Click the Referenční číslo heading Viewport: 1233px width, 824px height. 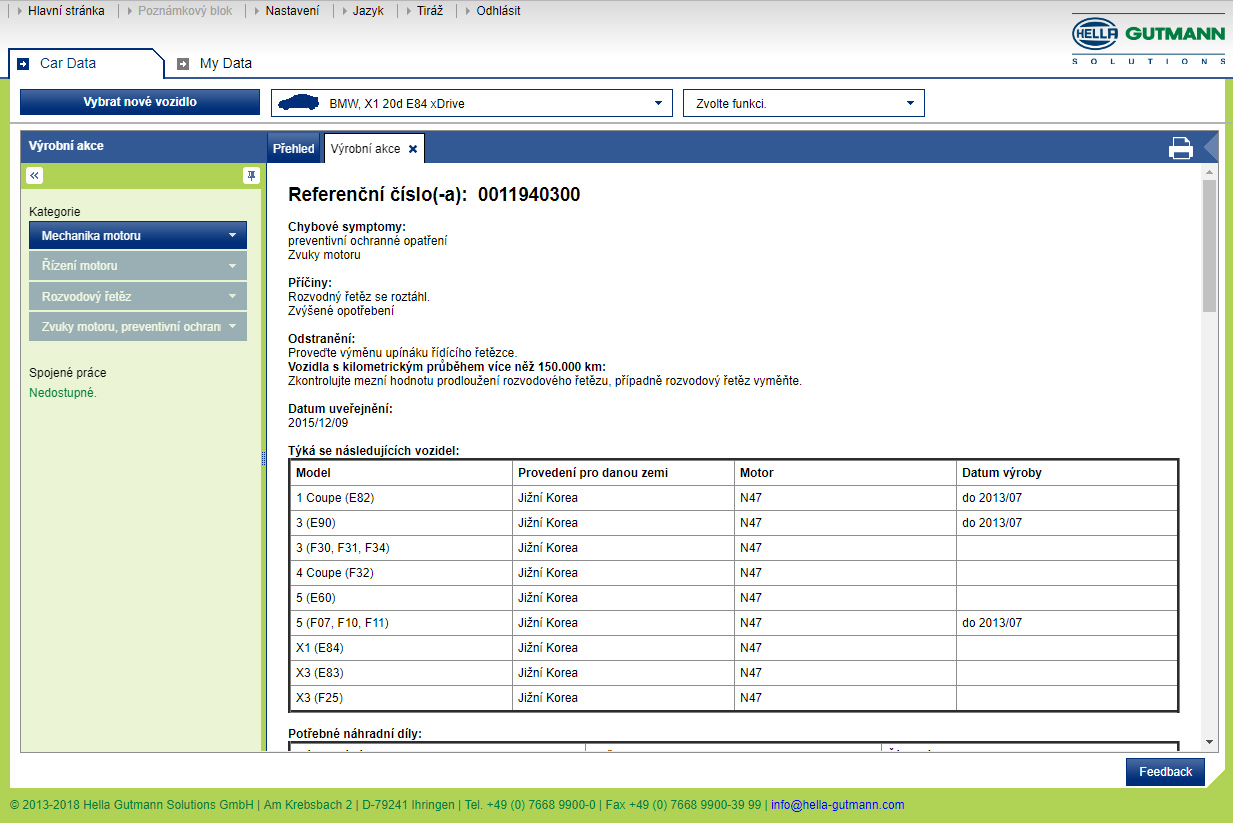coord(434,195)
